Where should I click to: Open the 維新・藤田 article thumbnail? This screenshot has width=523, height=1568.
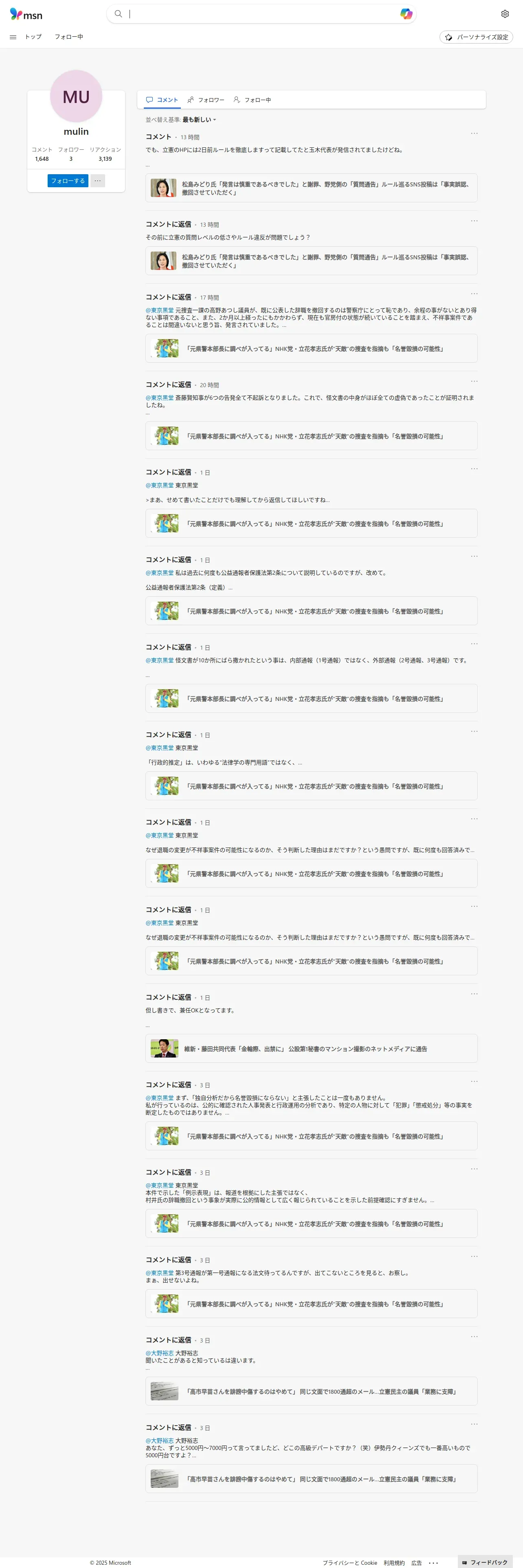point(165,1048)
